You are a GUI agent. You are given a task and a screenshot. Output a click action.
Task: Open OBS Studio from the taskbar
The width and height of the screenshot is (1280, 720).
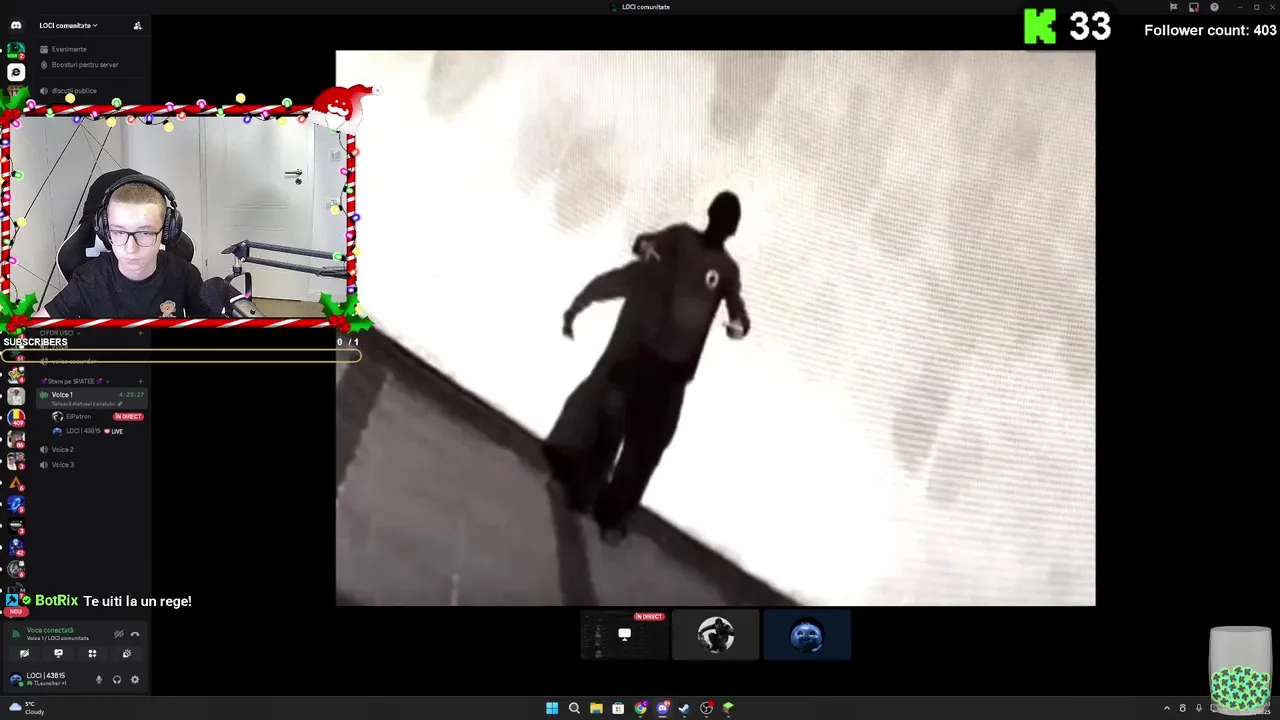coord(706,708)
